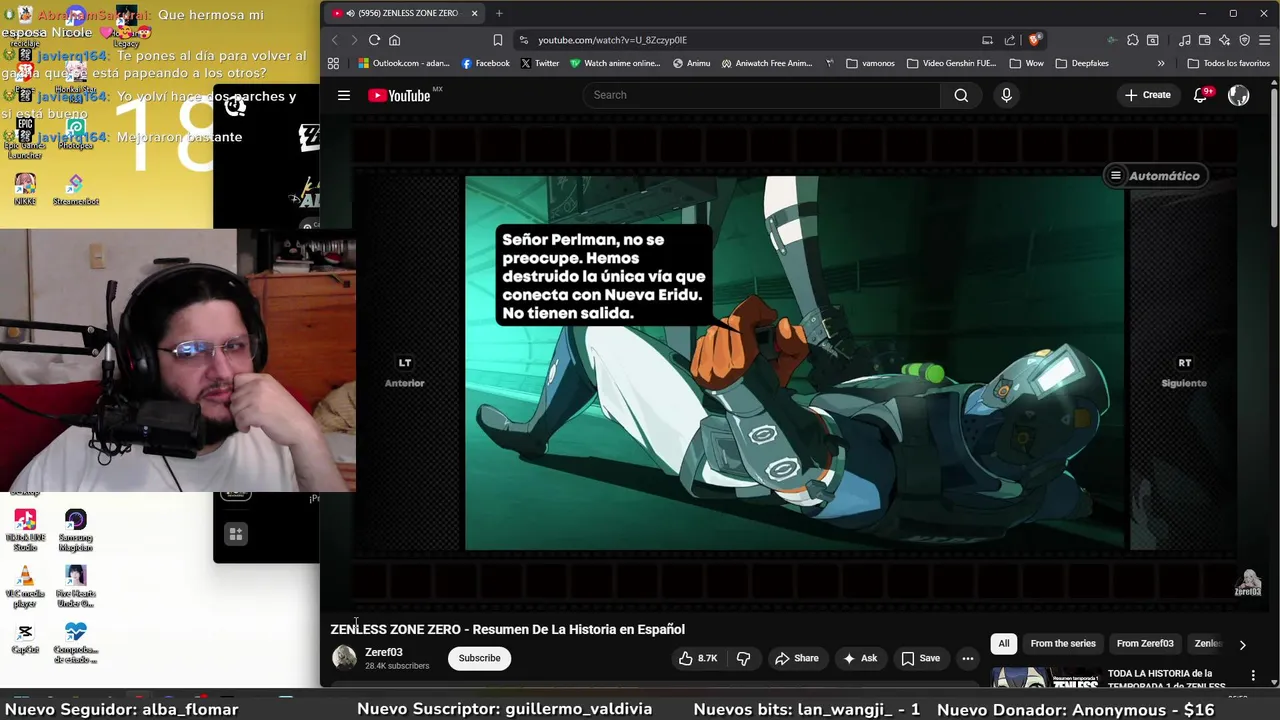1280x720 pixels.
Task: Open the Create menu on YouTube
Action: coord(1147,95)
